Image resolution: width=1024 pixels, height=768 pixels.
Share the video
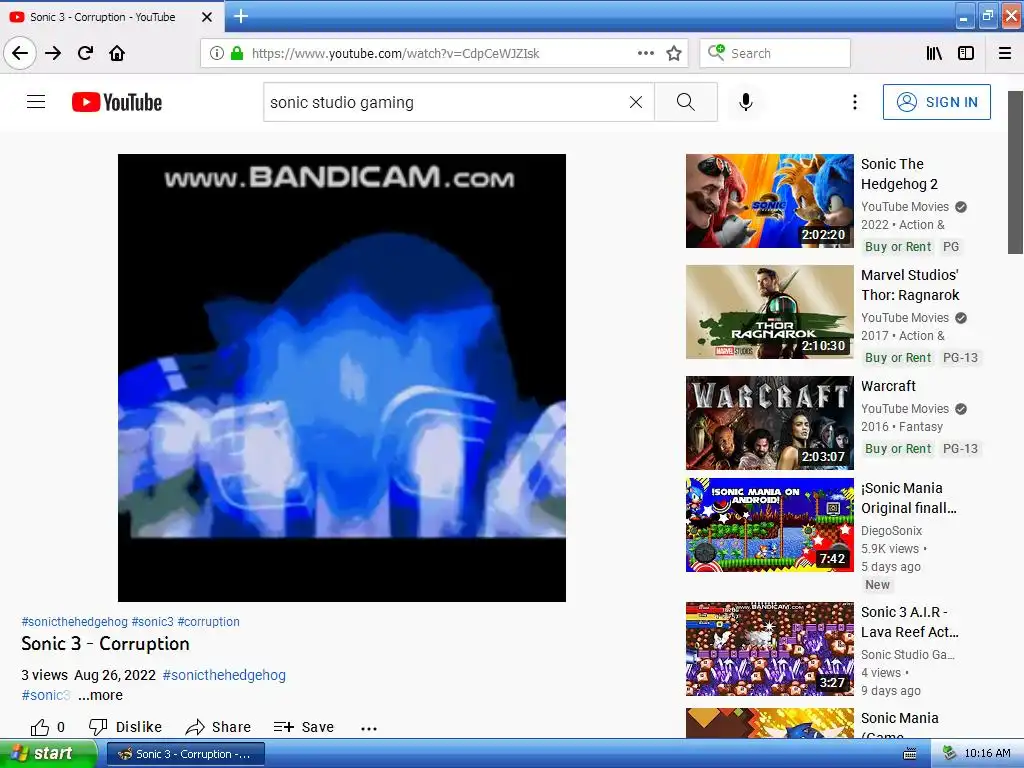pyautogui.click(x=218, y=727)
